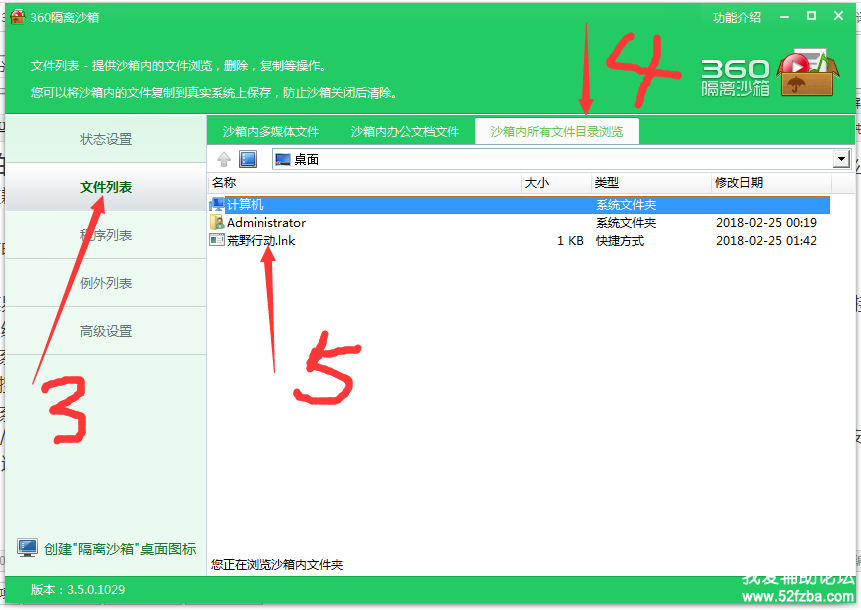Select the 计算机 row name
Viewport: 861px width, 610px height.
tap(245, 205)
